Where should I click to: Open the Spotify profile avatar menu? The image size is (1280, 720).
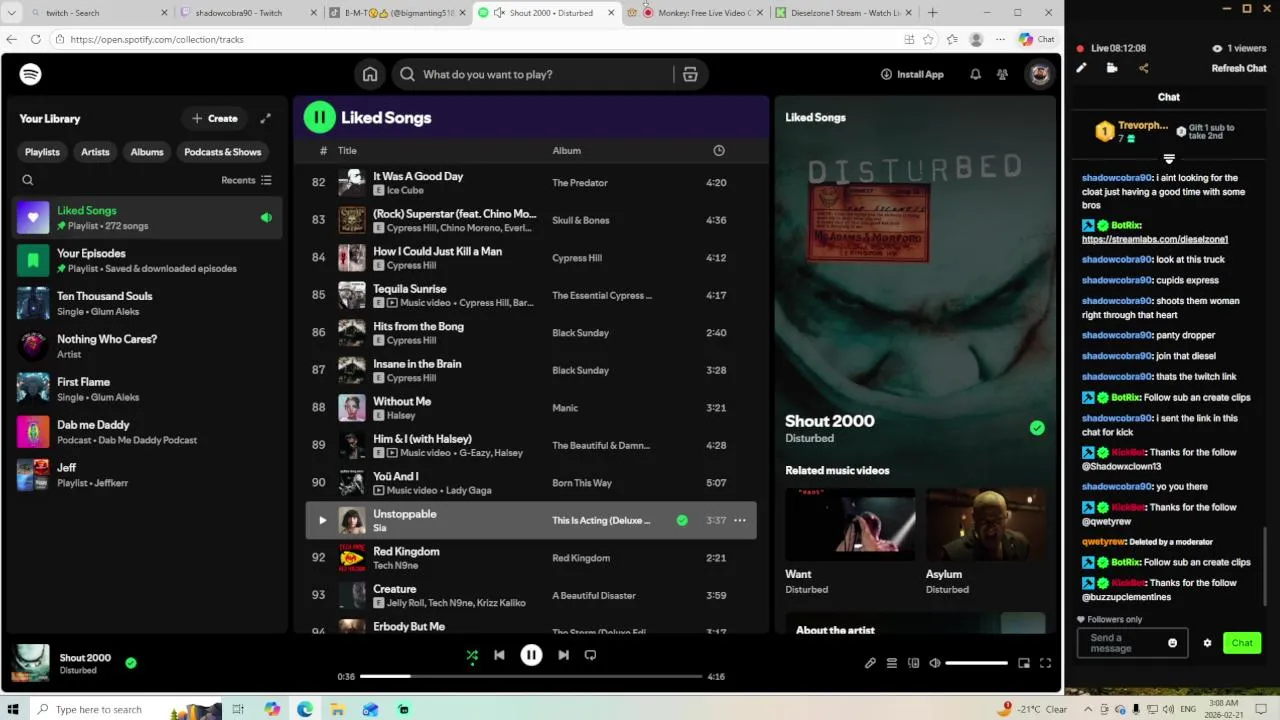tap(1039, 74)
